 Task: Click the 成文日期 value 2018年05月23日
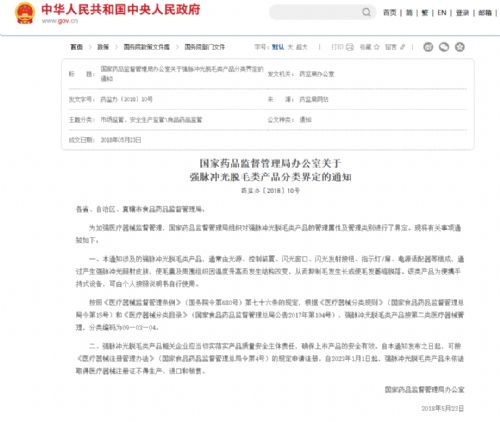[121, 140]
